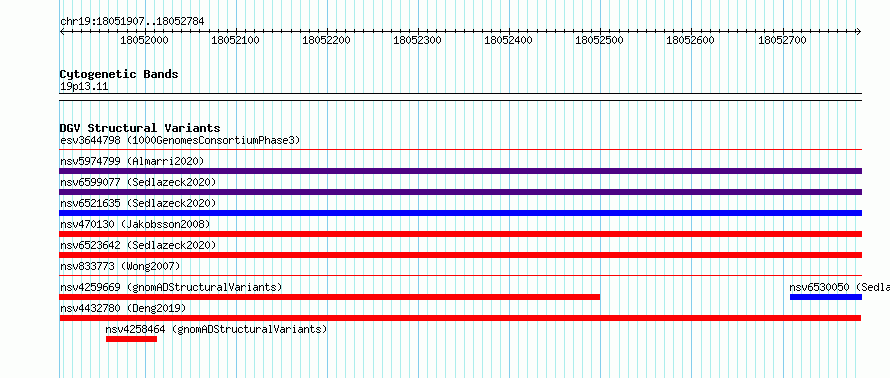Click ruler position 18052200
This screenshot has height=378, width=890.
tap(326, 41)
